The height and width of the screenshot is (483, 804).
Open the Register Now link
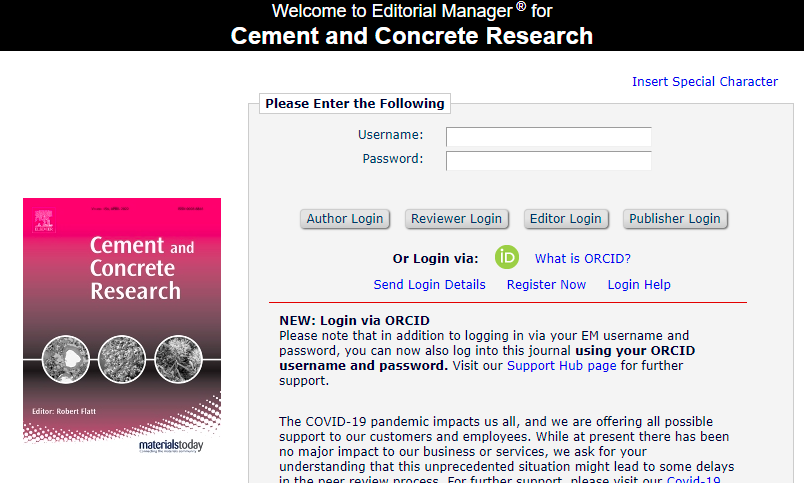point(546,285)
